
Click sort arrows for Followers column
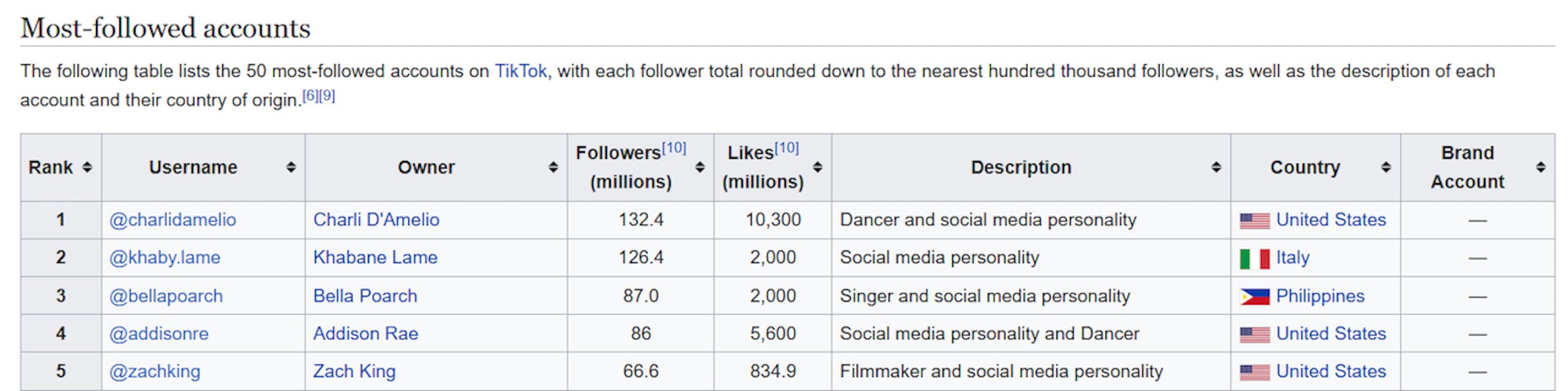click(x=699, y=167)
